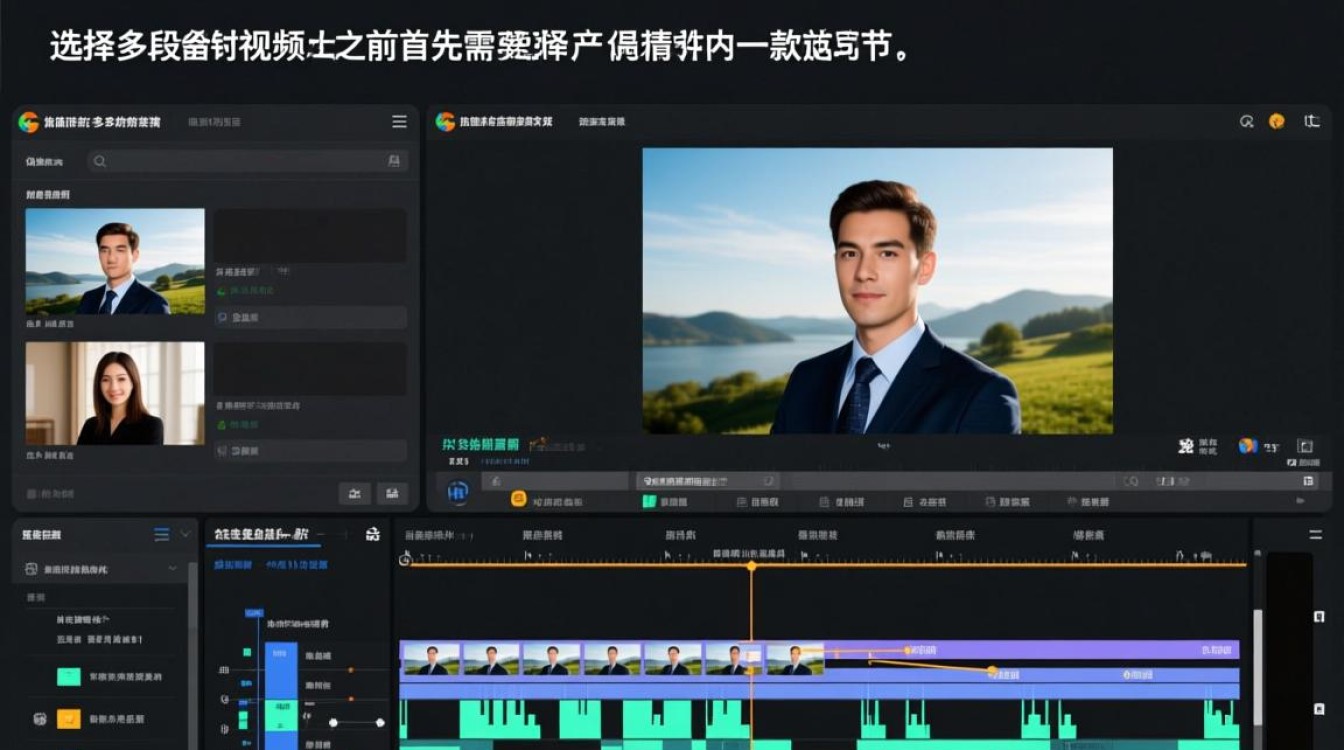The image size is (1344, 750).
Task: Click round blue button at preview bar left
Action: 458,491
